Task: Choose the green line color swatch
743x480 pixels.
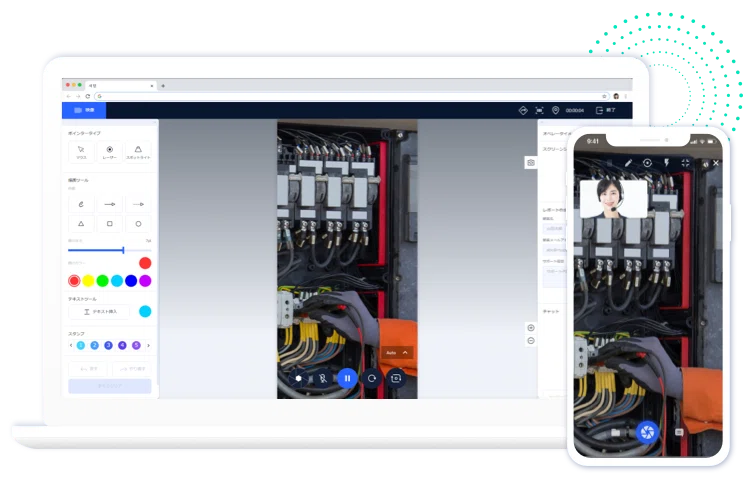Action: (102, 281)
